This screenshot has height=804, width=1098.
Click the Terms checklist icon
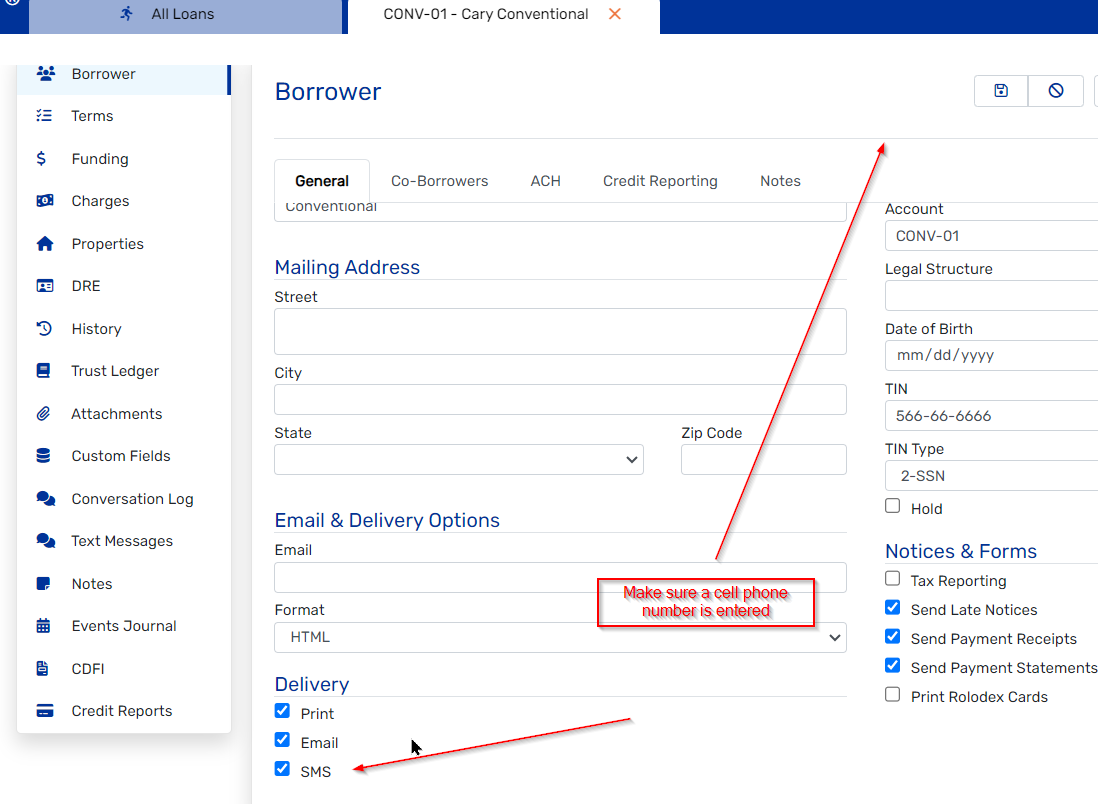coord(44,116)
